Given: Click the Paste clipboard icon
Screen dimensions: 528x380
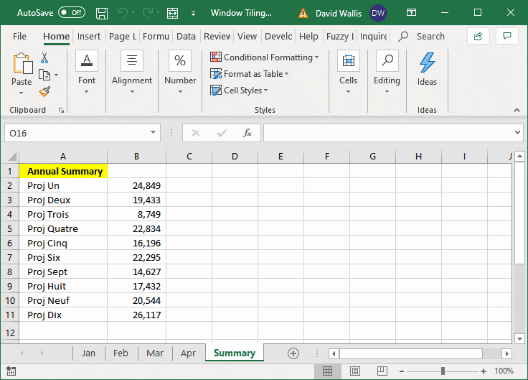Looking at the screenshot, I should tap(22, 63).
